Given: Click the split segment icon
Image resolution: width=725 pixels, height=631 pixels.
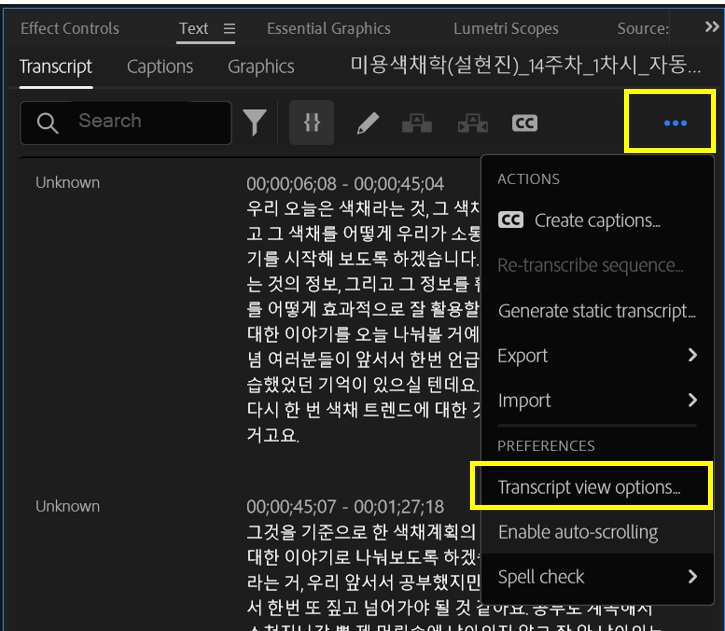Looking at the screenshot, I should tap(473, 123).
